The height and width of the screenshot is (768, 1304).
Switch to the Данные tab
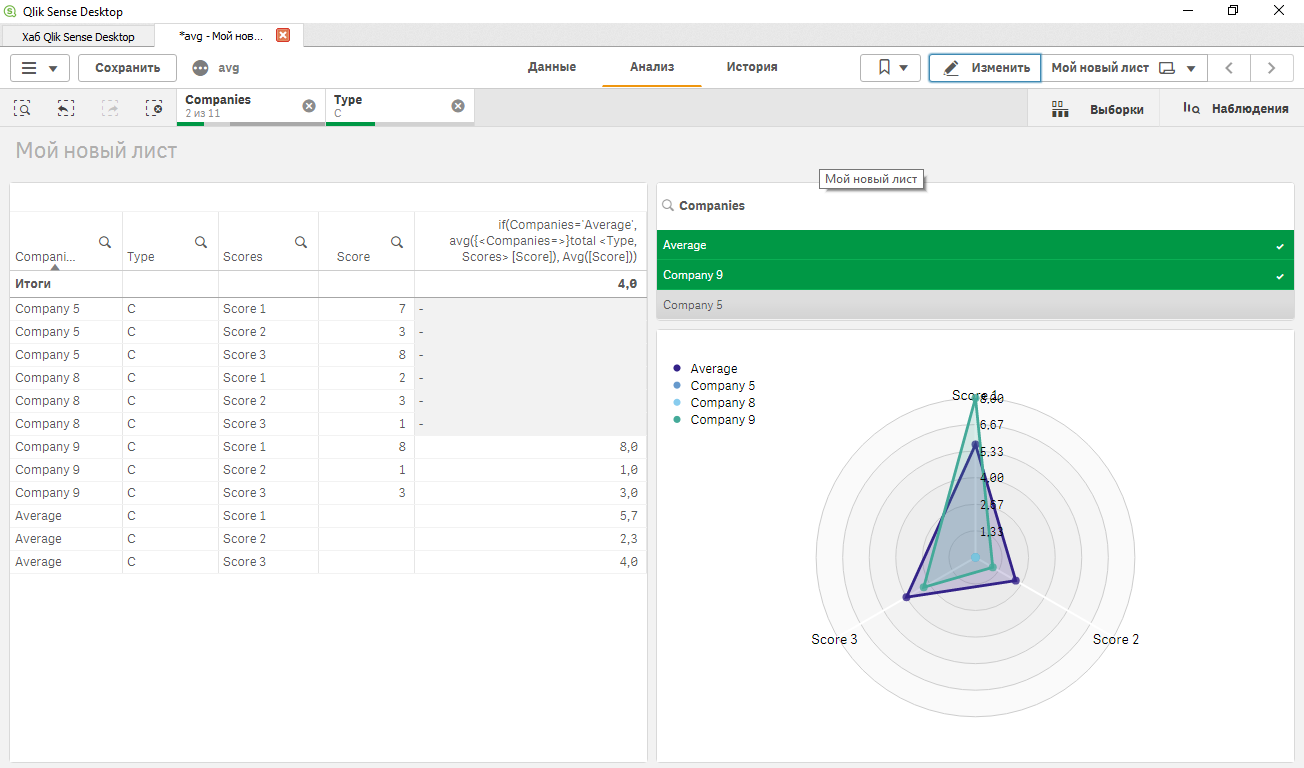point(554,66)
